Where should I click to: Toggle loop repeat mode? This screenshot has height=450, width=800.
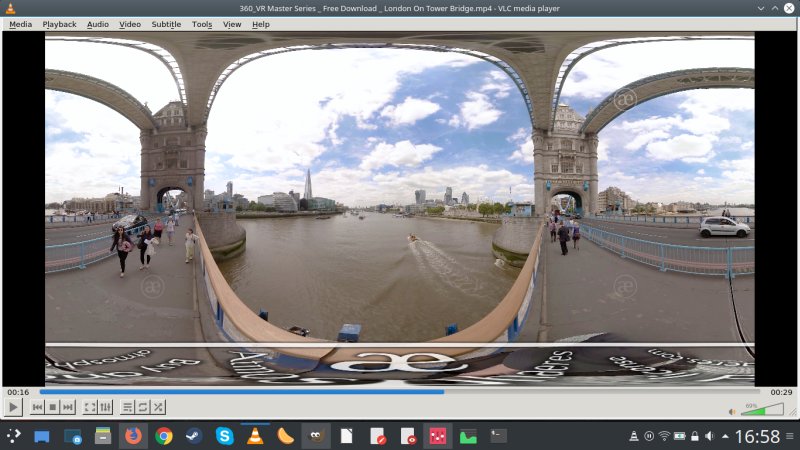(x=143, y=407)
